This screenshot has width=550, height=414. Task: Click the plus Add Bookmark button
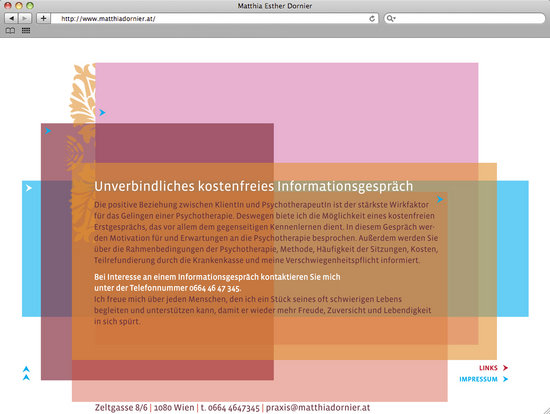(x=43, y=18)
